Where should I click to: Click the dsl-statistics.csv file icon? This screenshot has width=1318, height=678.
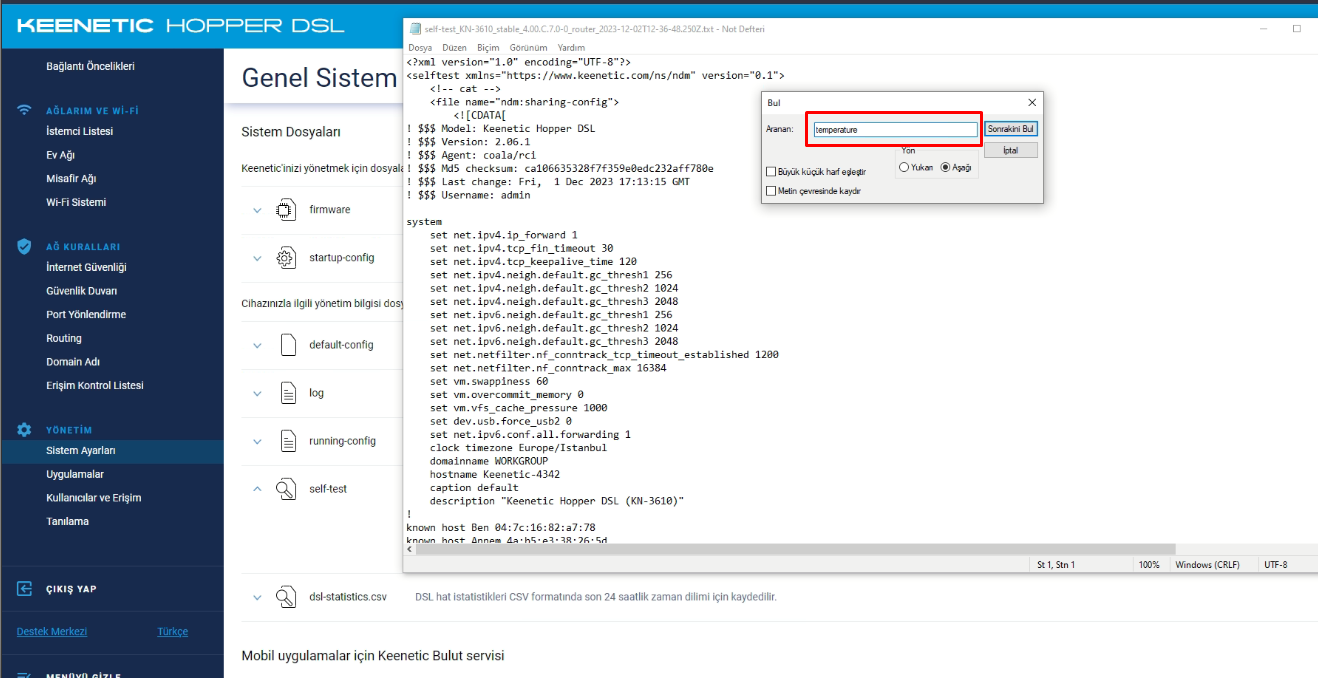click(x=287, y=597)
